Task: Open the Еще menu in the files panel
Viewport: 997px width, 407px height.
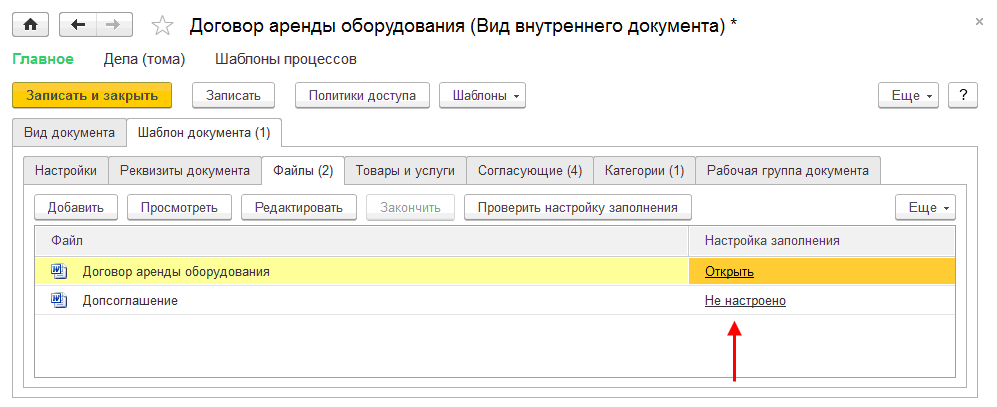Action: coord(925,207)
